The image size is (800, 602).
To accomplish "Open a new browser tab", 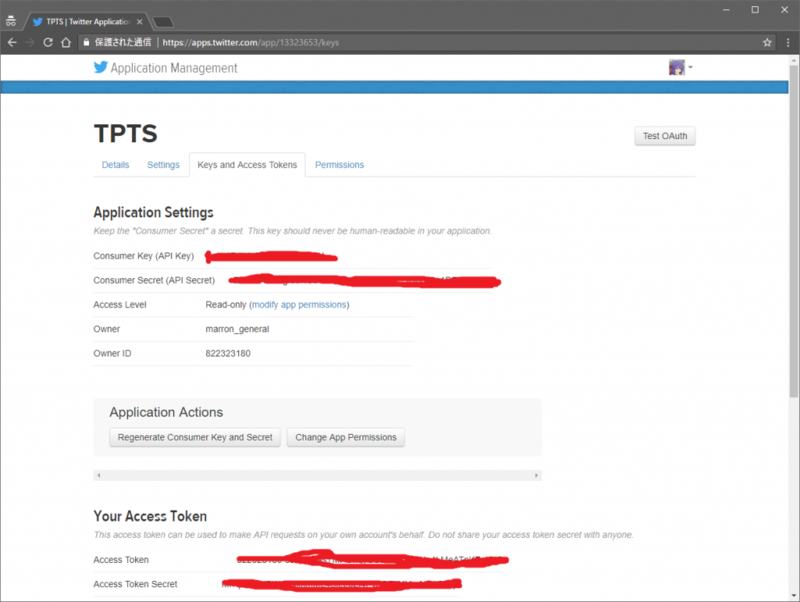I will point(163,22).
